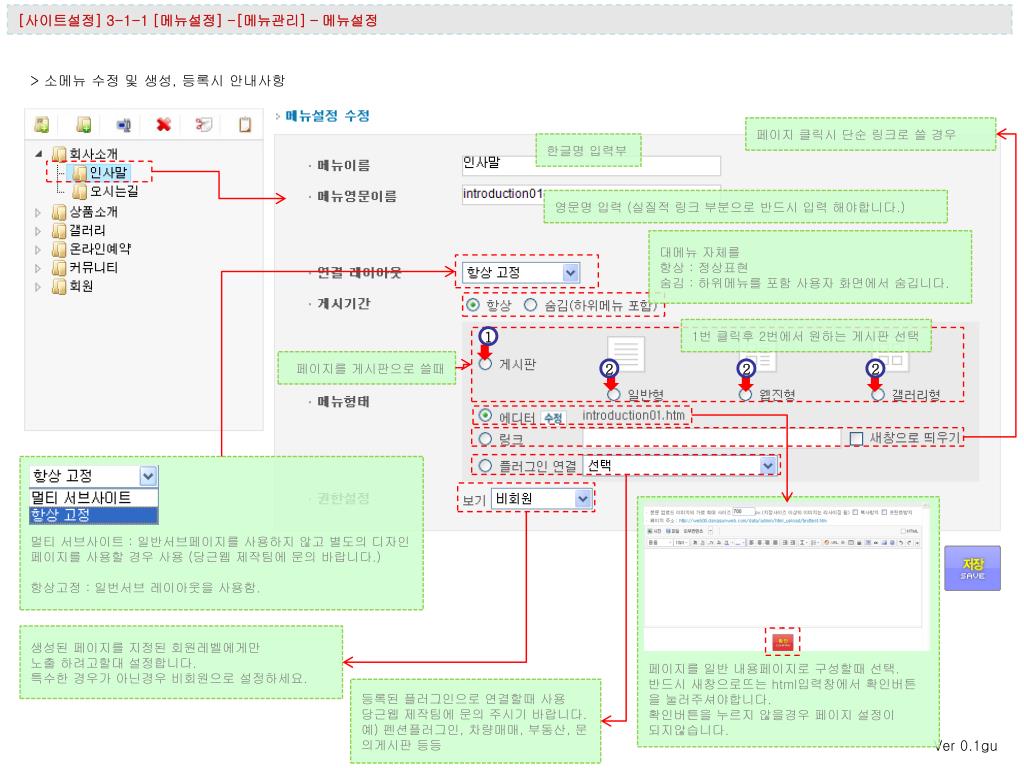Select the 온라인예약 label in tree
Image resolution: width=1024 pixels, height=768 pixels.
click(x=100, y=249)
